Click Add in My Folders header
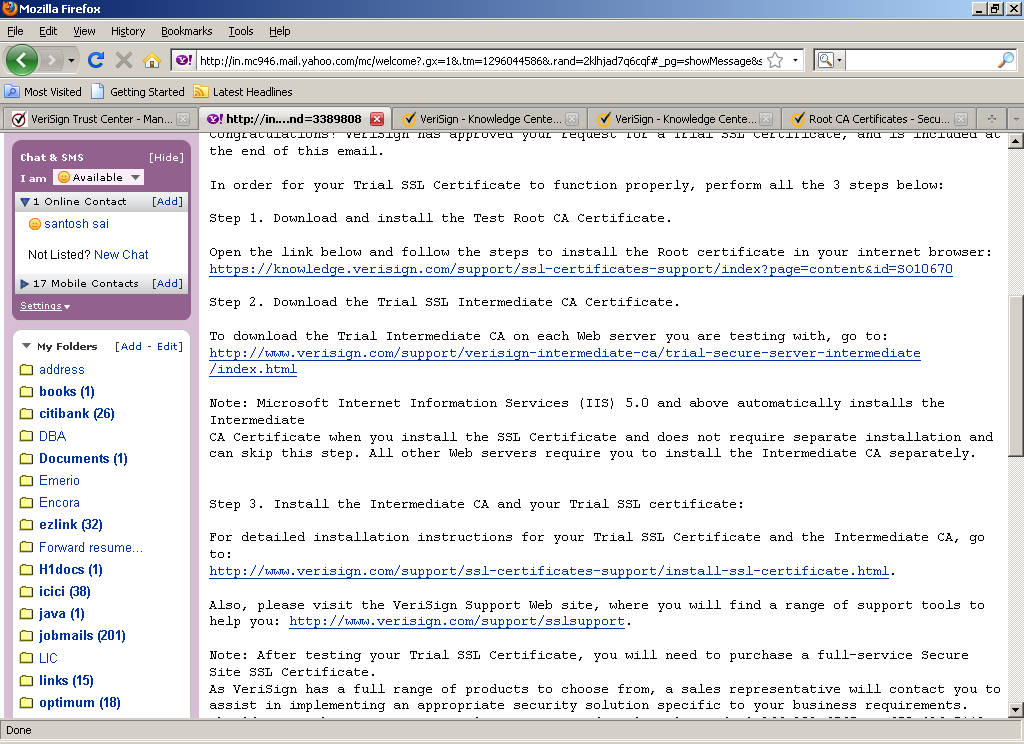Screen dimensions: 1024x744 [x=131, y=346]
